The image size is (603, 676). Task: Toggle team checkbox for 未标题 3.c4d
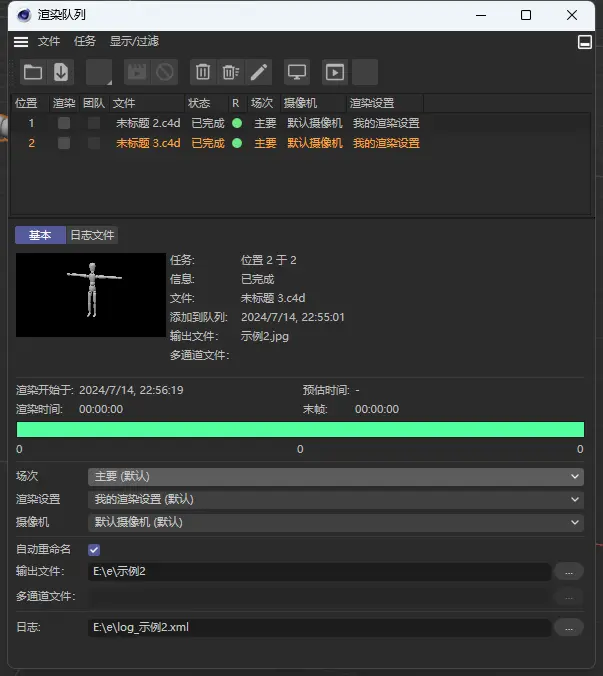pos(94,143)
